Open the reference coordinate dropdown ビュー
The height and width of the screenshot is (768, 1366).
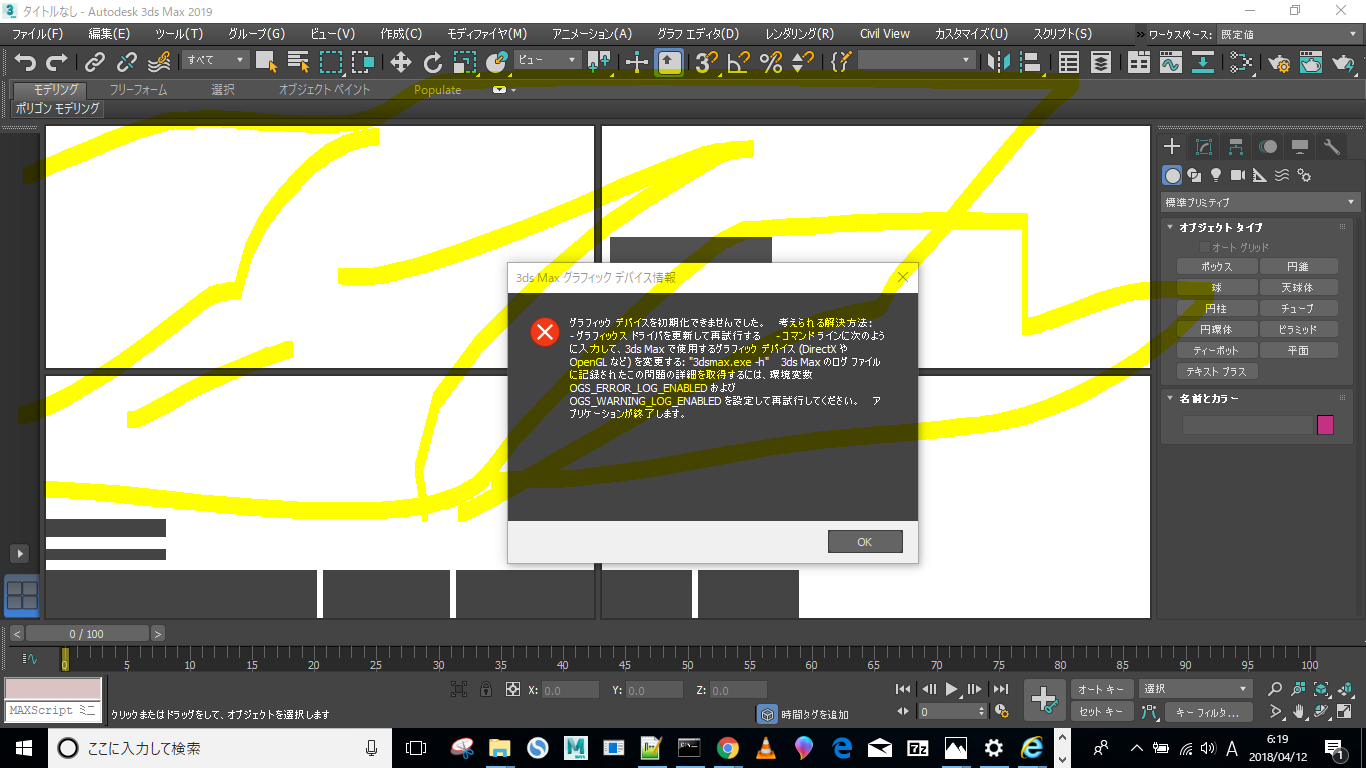[x=548, y=61]
